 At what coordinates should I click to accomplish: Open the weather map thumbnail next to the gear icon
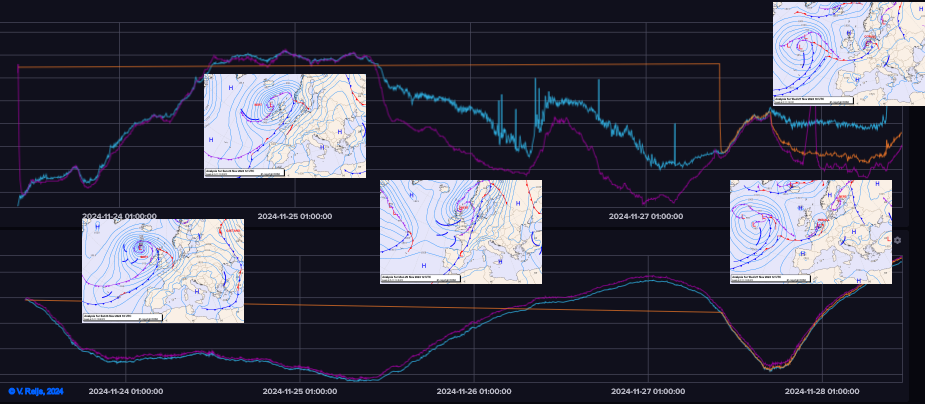[811, 232]
